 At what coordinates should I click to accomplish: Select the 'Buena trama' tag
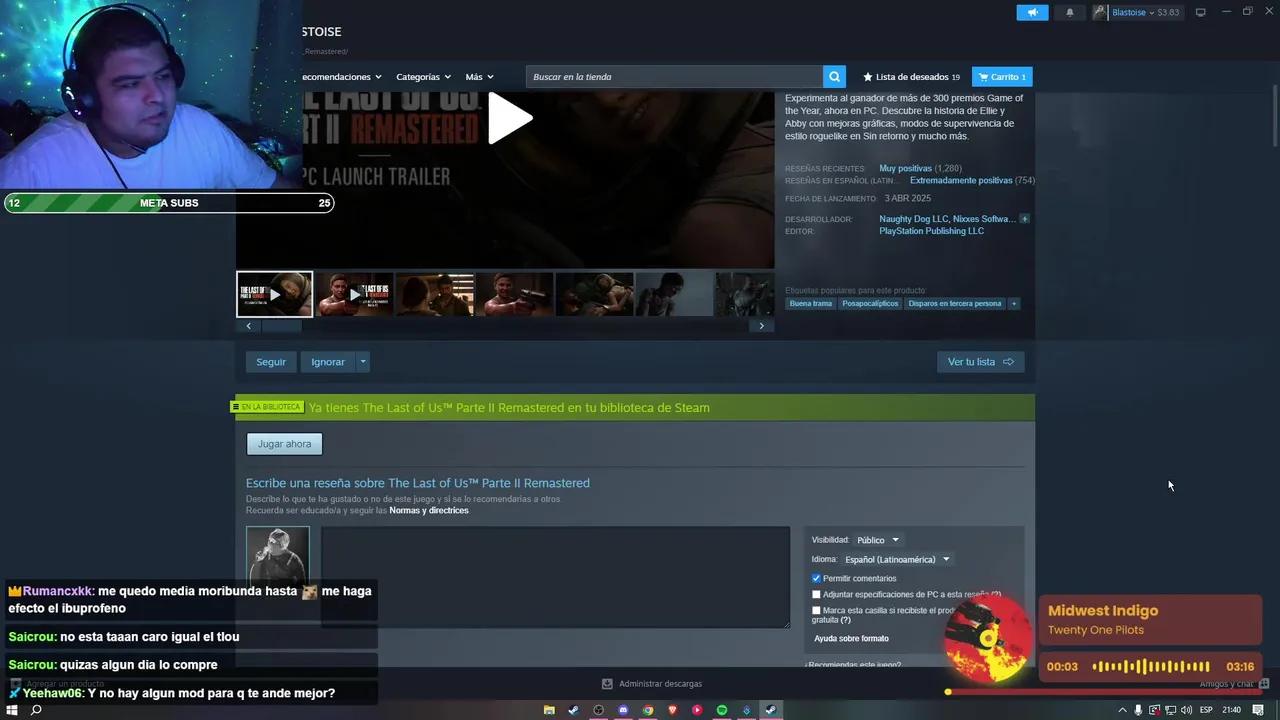click(x=810, y=304)
